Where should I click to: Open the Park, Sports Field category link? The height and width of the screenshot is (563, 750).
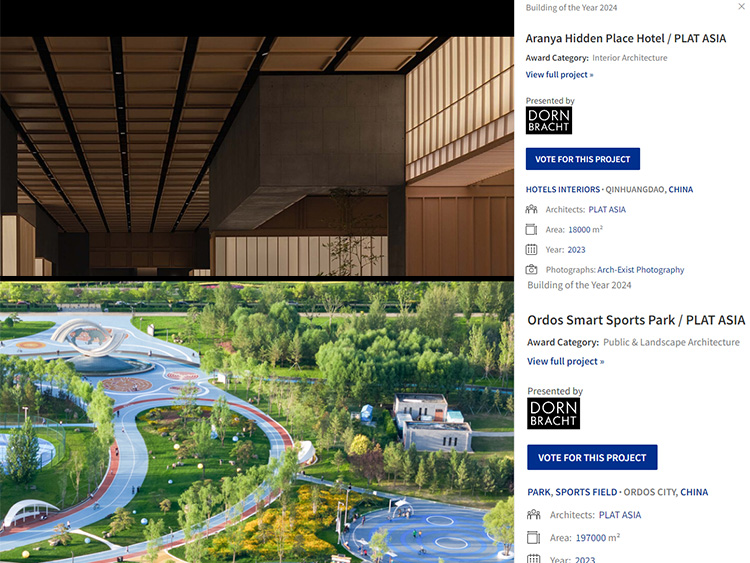(x=572, y=492)
